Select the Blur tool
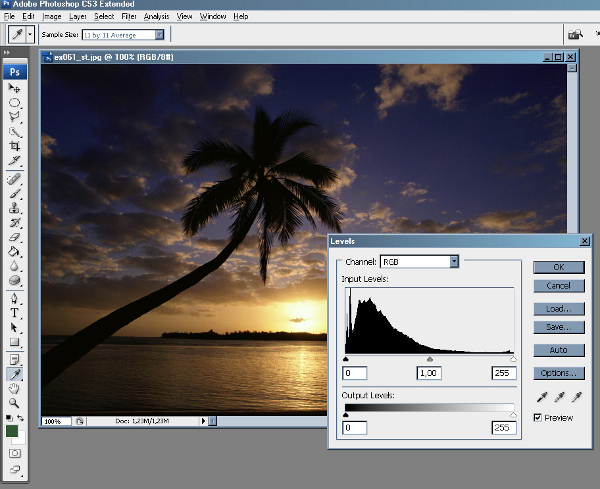This screenshot has height=489, width=600. coord(15,266)
